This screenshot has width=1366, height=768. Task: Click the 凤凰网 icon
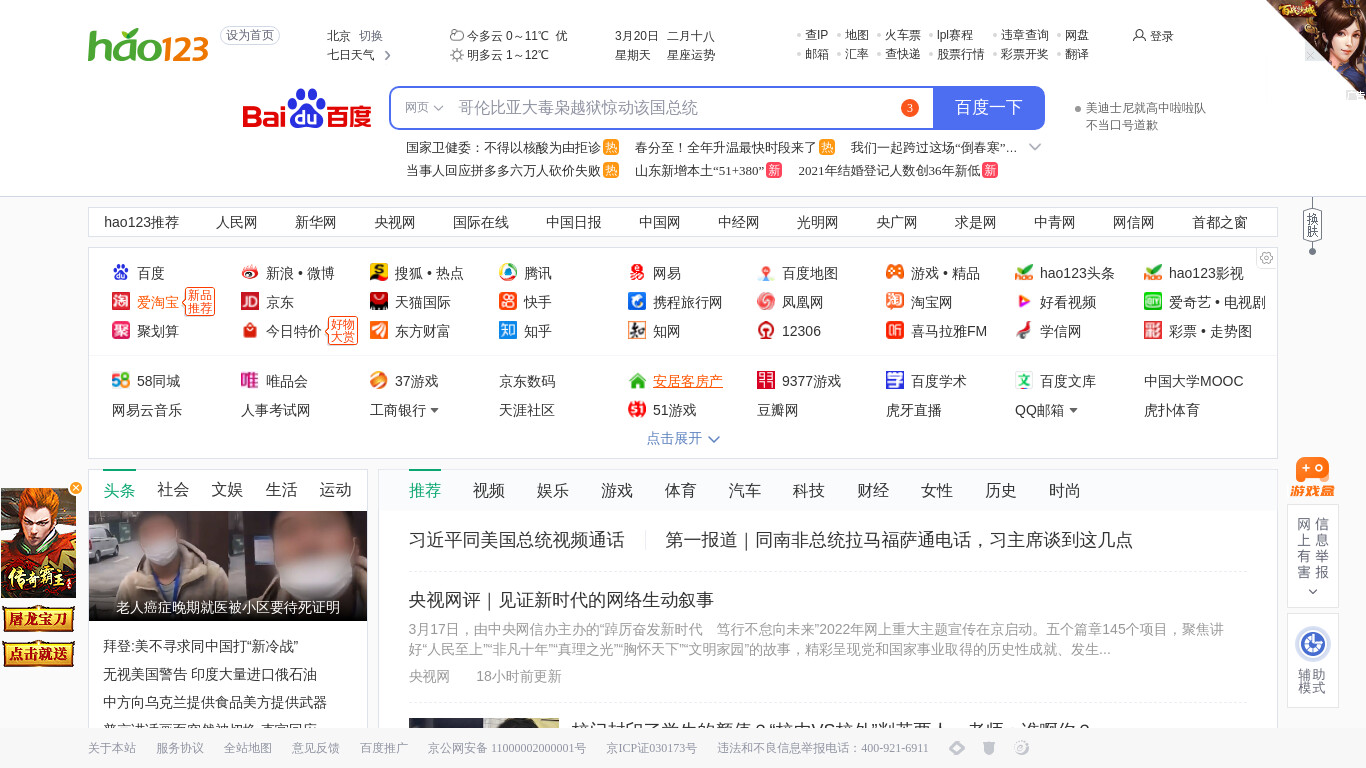click(766, 302)
